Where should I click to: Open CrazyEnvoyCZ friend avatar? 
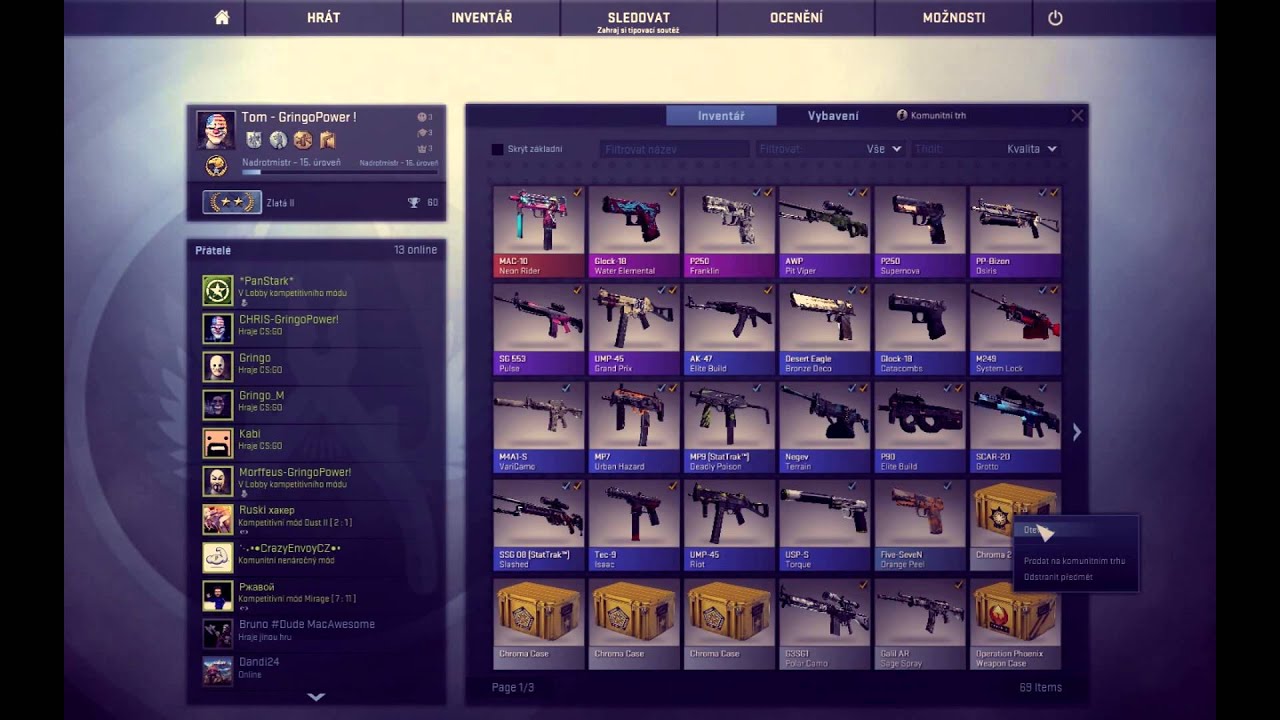[218, 557]
